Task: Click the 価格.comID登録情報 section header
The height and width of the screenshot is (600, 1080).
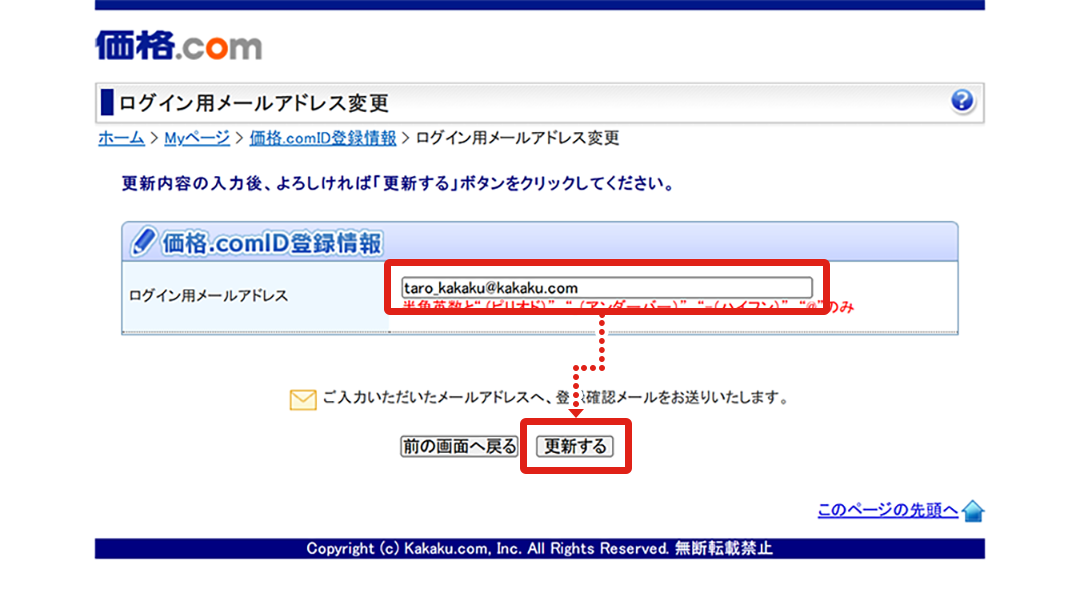Action: [x=540, y=242]
